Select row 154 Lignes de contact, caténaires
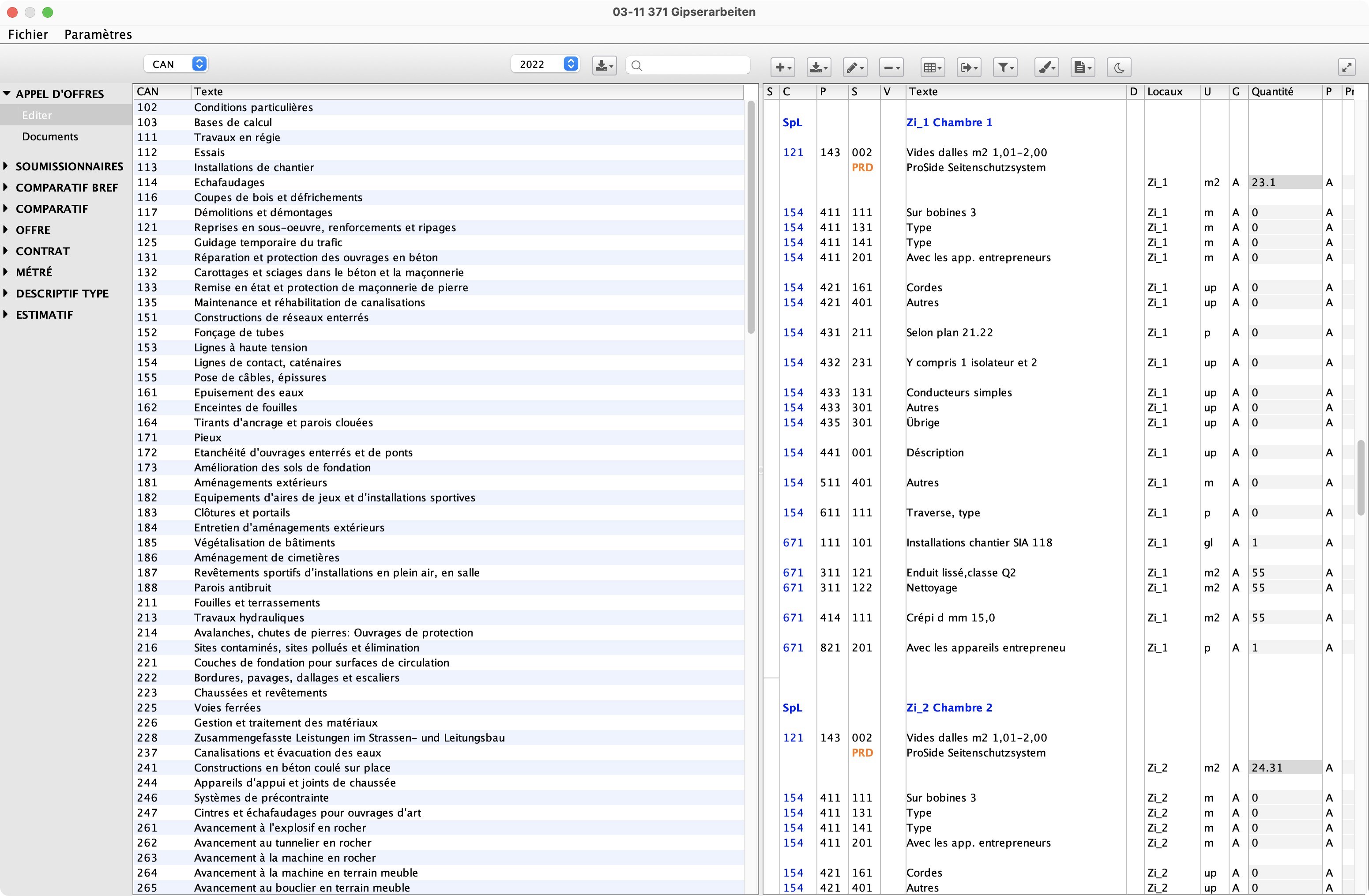The height and width of the screenshot is (896, 1369). point(438,362)
